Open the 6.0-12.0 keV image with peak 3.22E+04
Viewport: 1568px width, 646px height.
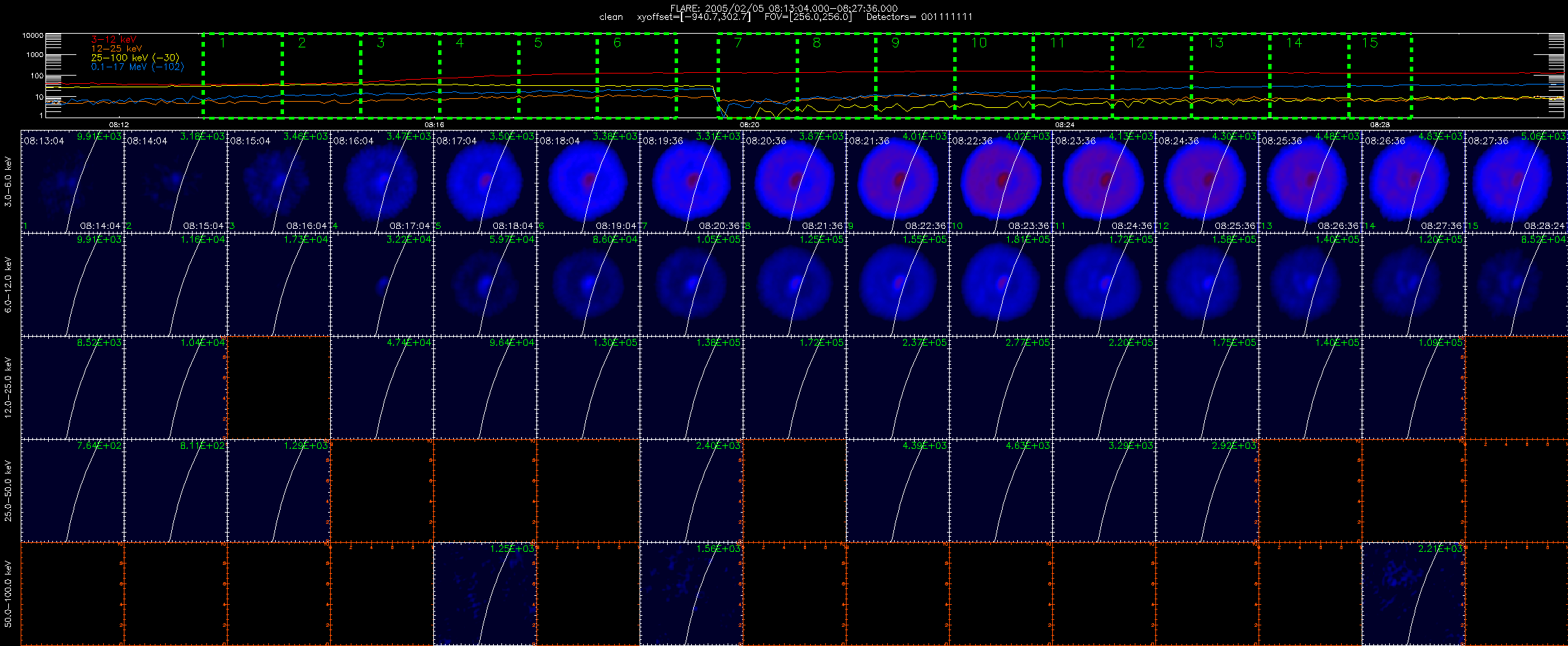pos(382,285)
